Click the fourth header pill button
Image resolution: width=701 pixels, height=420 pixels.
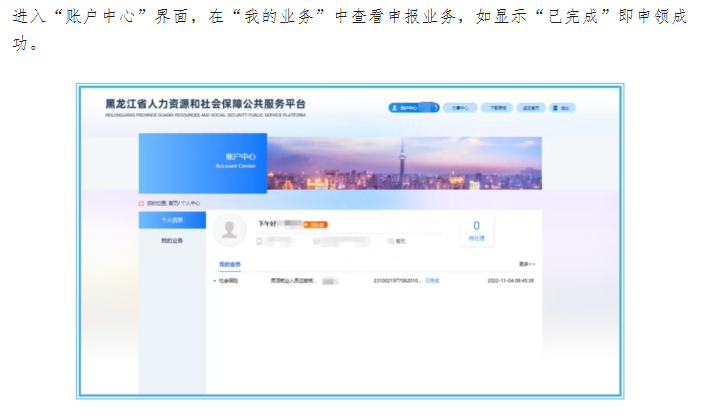[531, 108]
